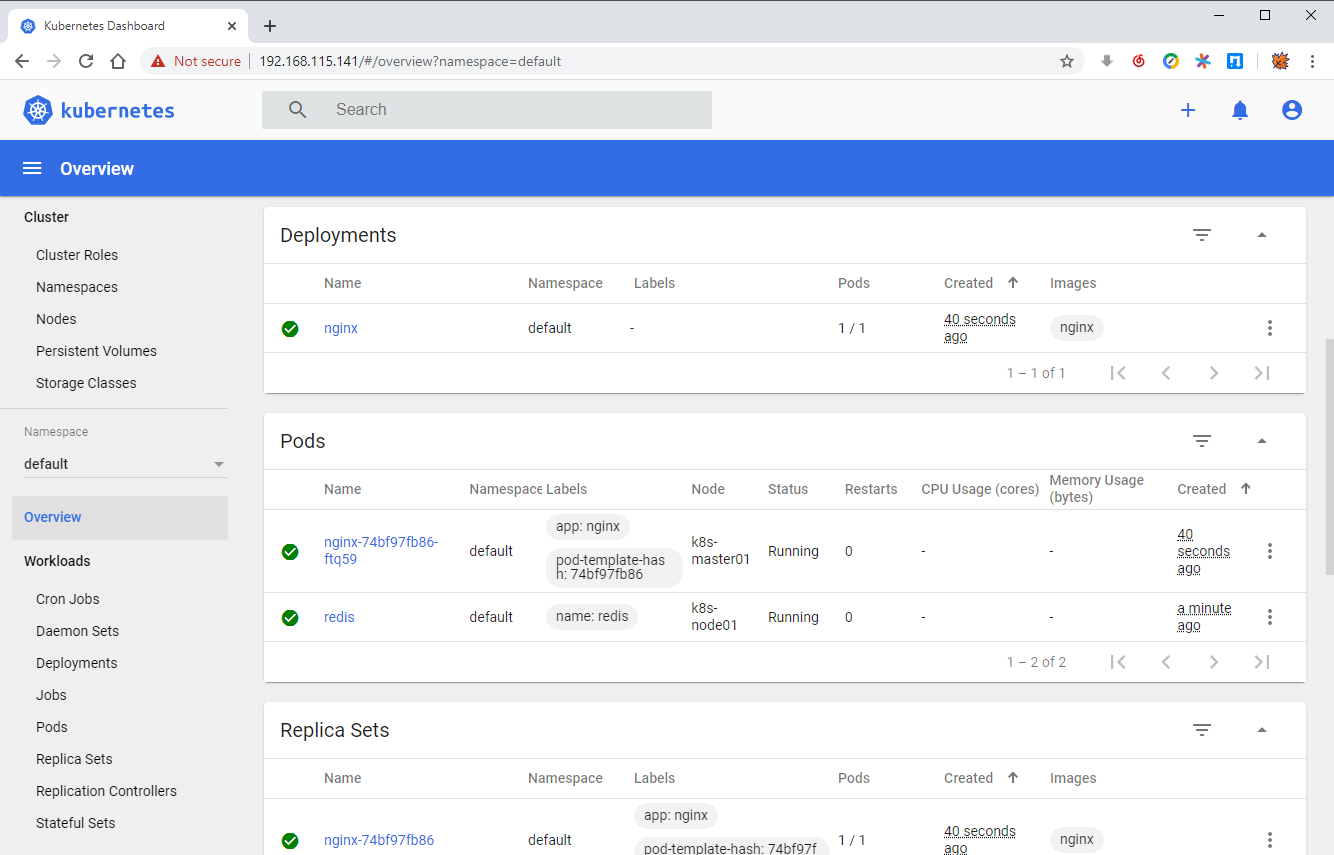Image resolution: width=1334 pixels, height=855 pixels.
Task: Filter the Deployments list
Action: pos(1202,235)
